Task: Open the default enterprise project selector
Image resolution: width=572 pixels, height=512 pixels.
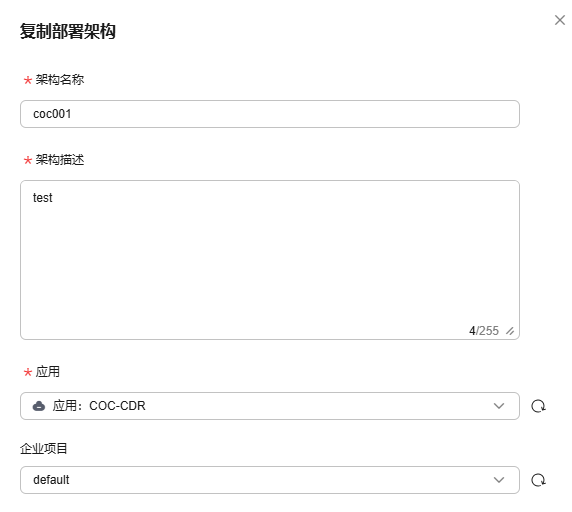Action: pyautogui.click(x=270, y=480)
